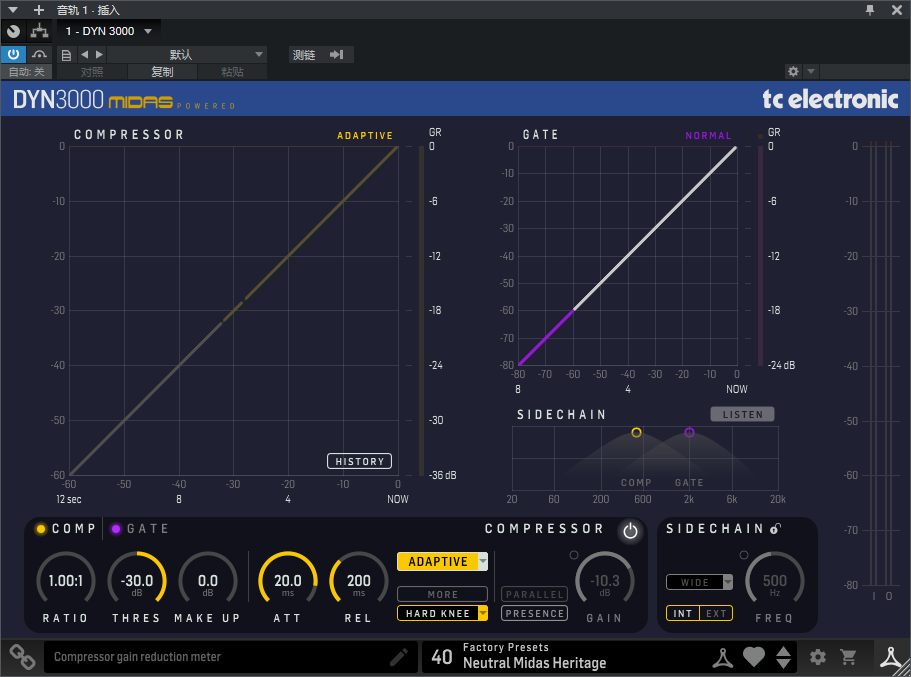Expand the arrow next to the host gear icon
Screen dimensions: 911x677
[810, 71]
